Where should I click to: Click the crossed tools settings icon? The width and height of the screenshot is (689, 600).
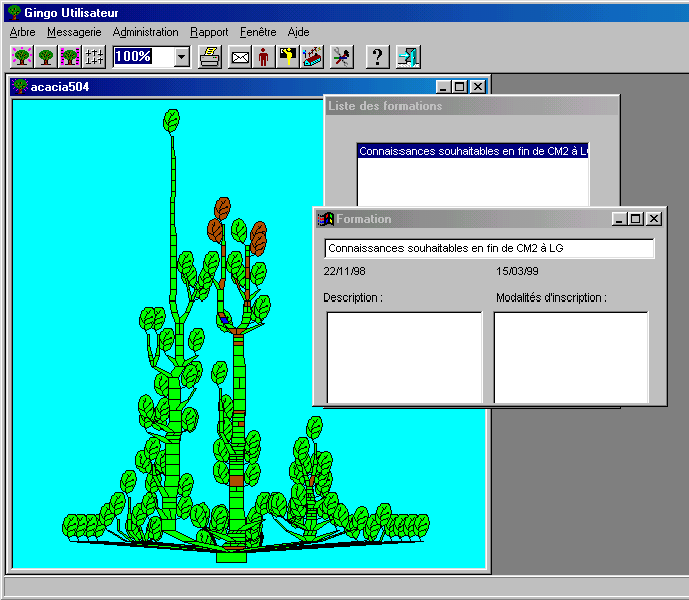pos(342,57)
